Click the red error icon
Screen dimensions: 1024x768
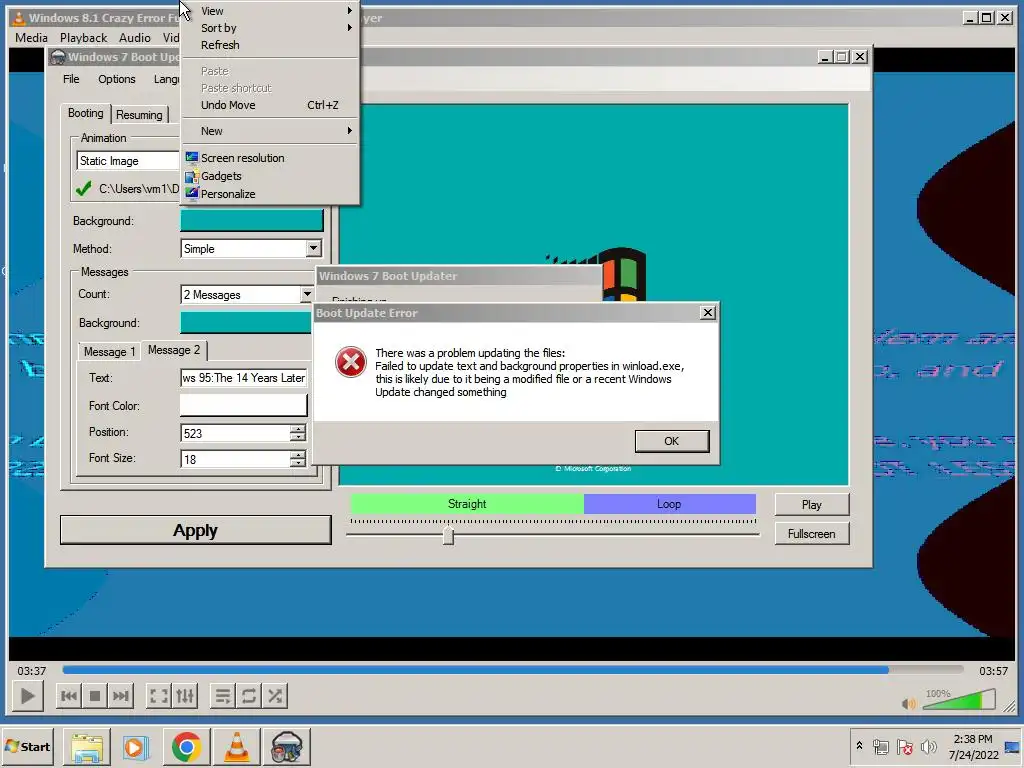point(351,362)
